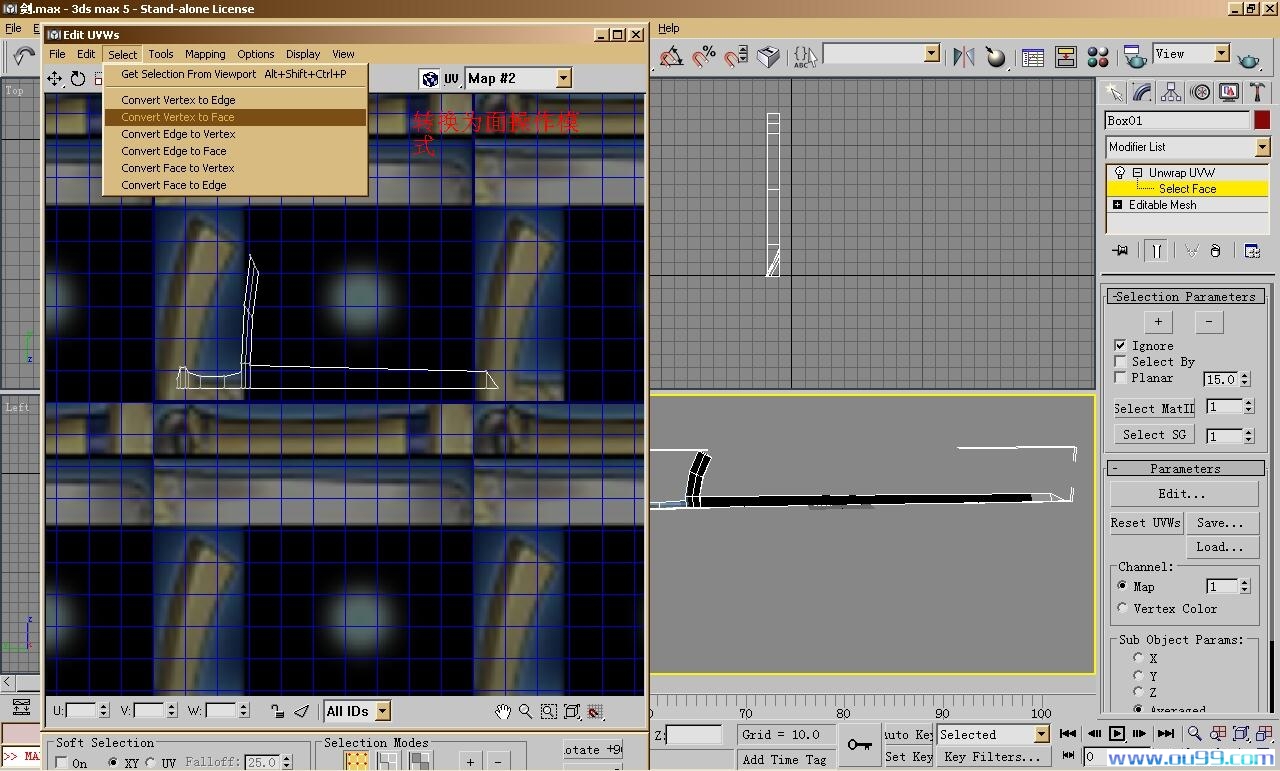The height and width of the screenshot is (771, 1280).
Task: Open the named selection sets dropdown
Action: pos(931,53)
